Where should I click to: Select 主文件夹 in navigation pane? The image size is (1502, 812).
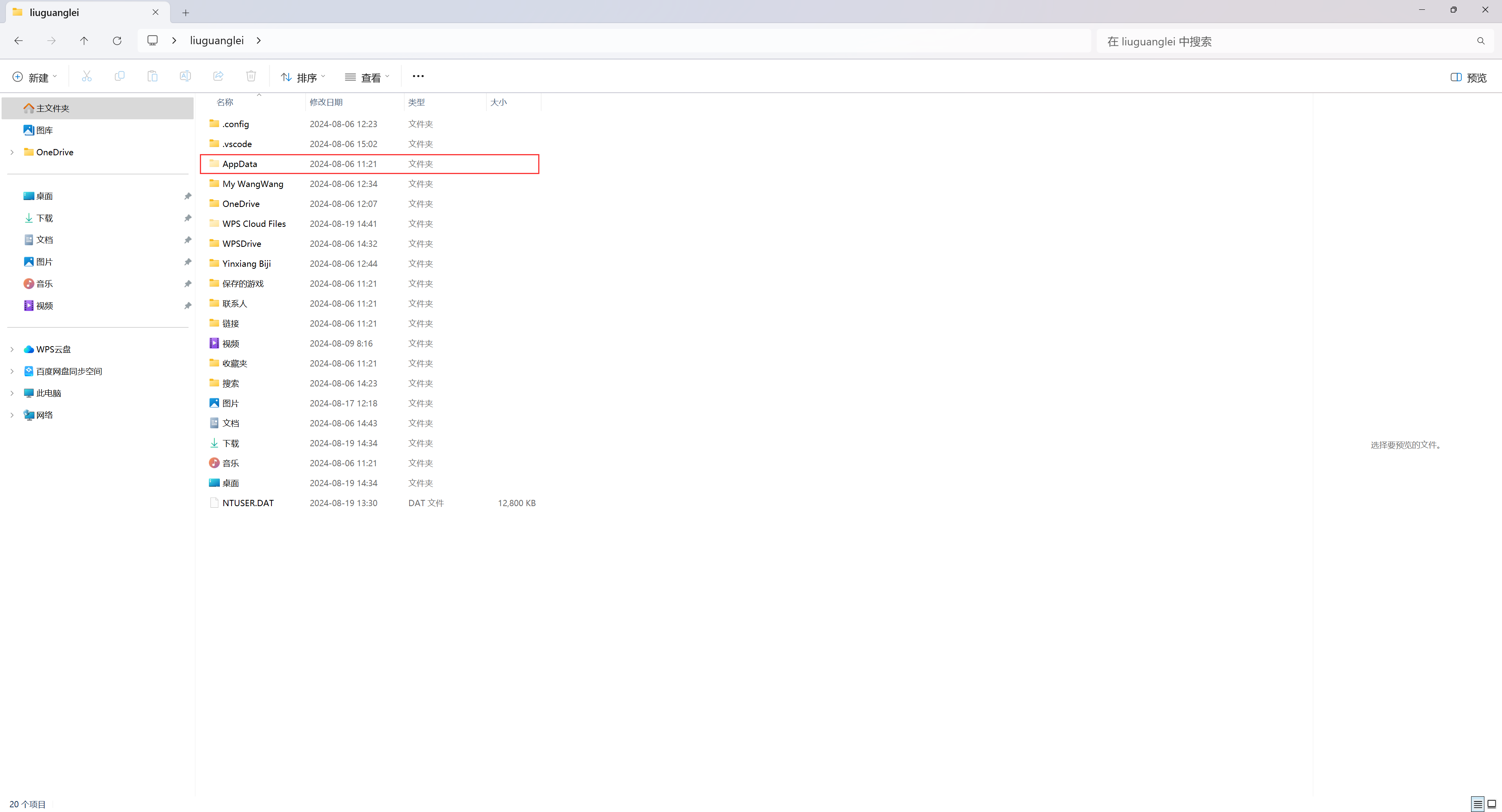(x=52, y=108)
